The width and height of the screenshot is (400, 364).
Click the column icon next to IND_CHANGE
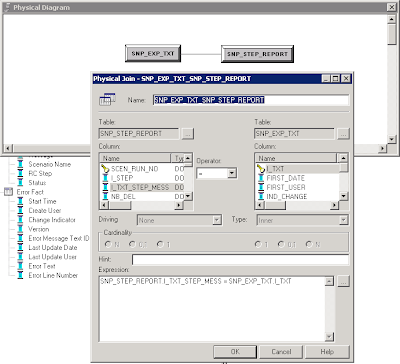[261, 197]
